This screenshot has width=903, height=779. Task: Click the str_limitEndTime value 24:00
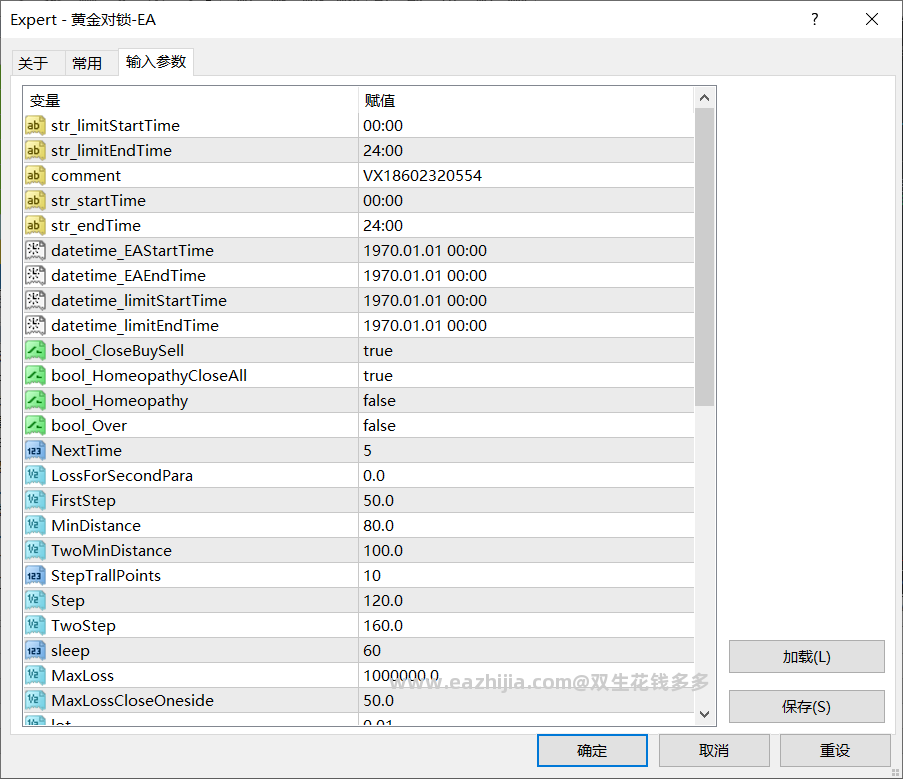point(383,150)
